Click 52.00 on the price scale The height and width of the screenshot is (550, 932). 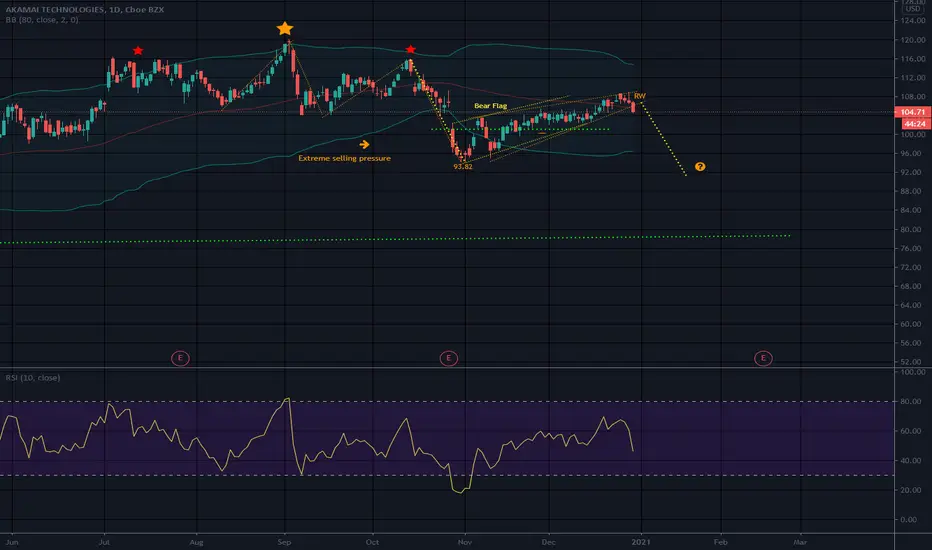click(x=912, y=362)
